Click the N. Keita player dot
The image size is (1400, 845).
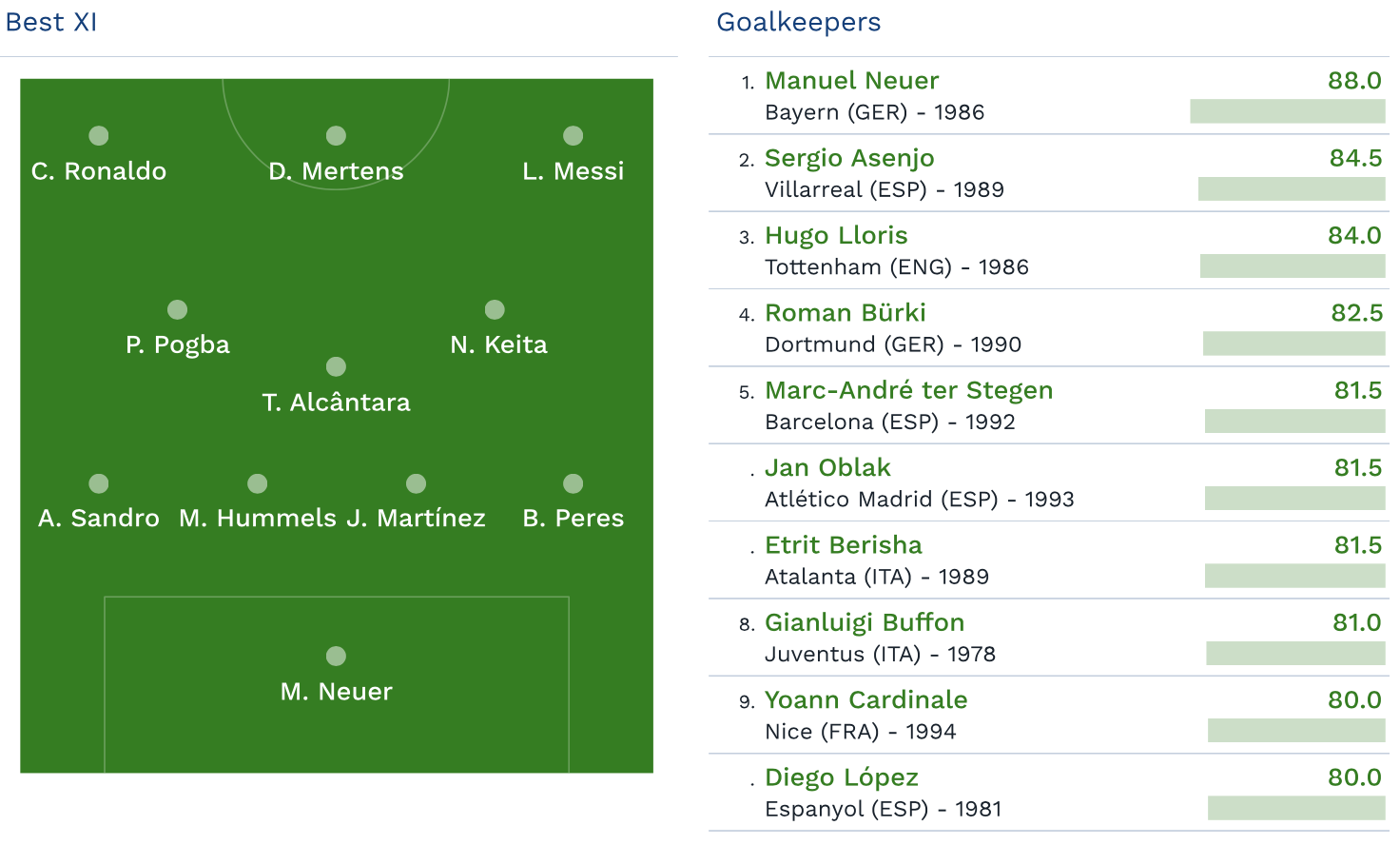click(495, 309)
